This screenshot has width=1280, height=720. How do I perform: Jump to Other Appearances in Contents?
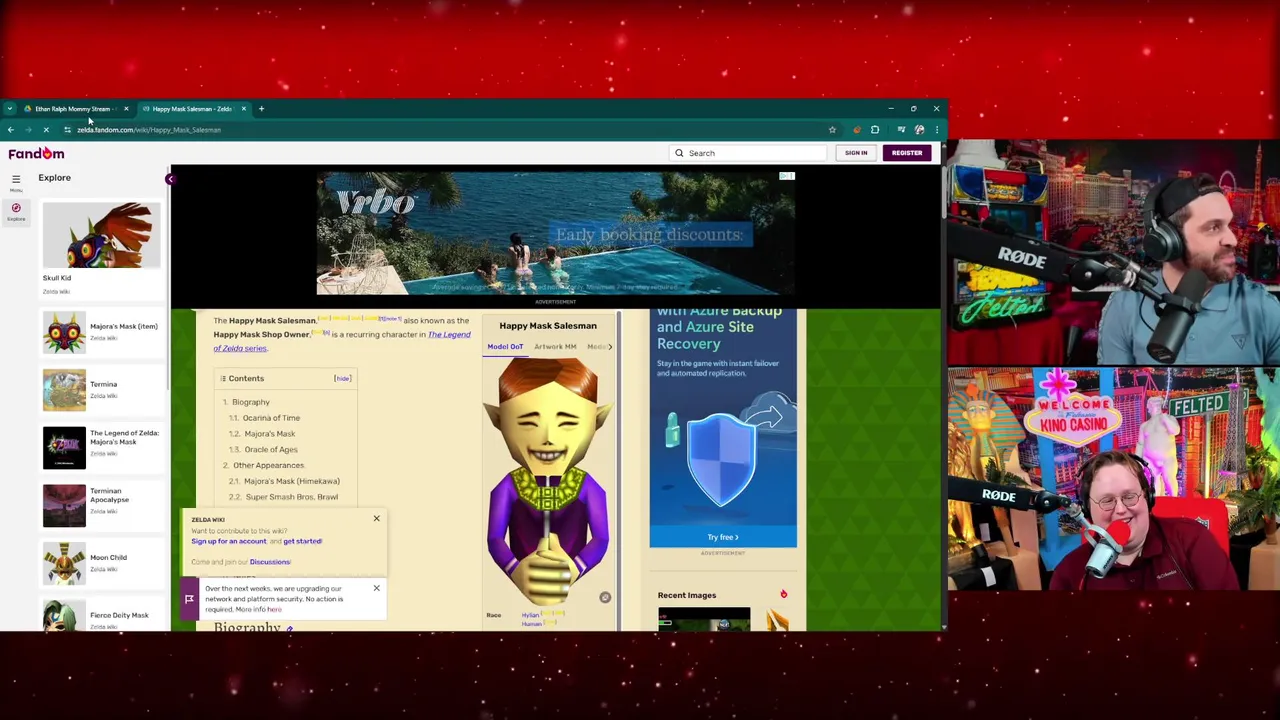[268, 466]
